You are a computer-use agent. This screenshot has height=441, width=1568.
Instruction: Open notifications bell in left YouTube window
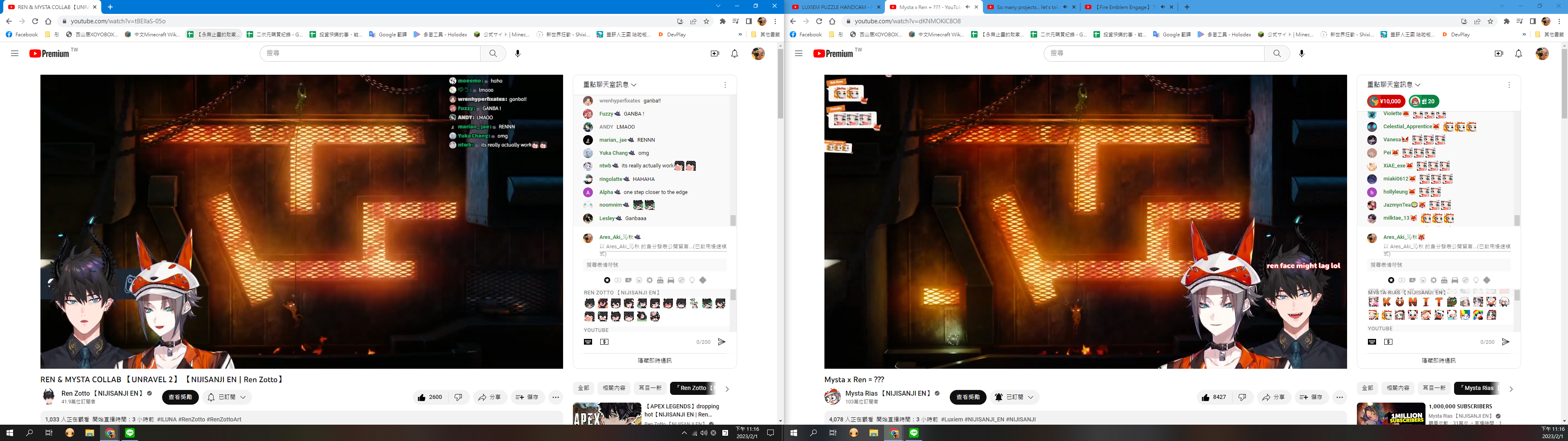[735, 53]
